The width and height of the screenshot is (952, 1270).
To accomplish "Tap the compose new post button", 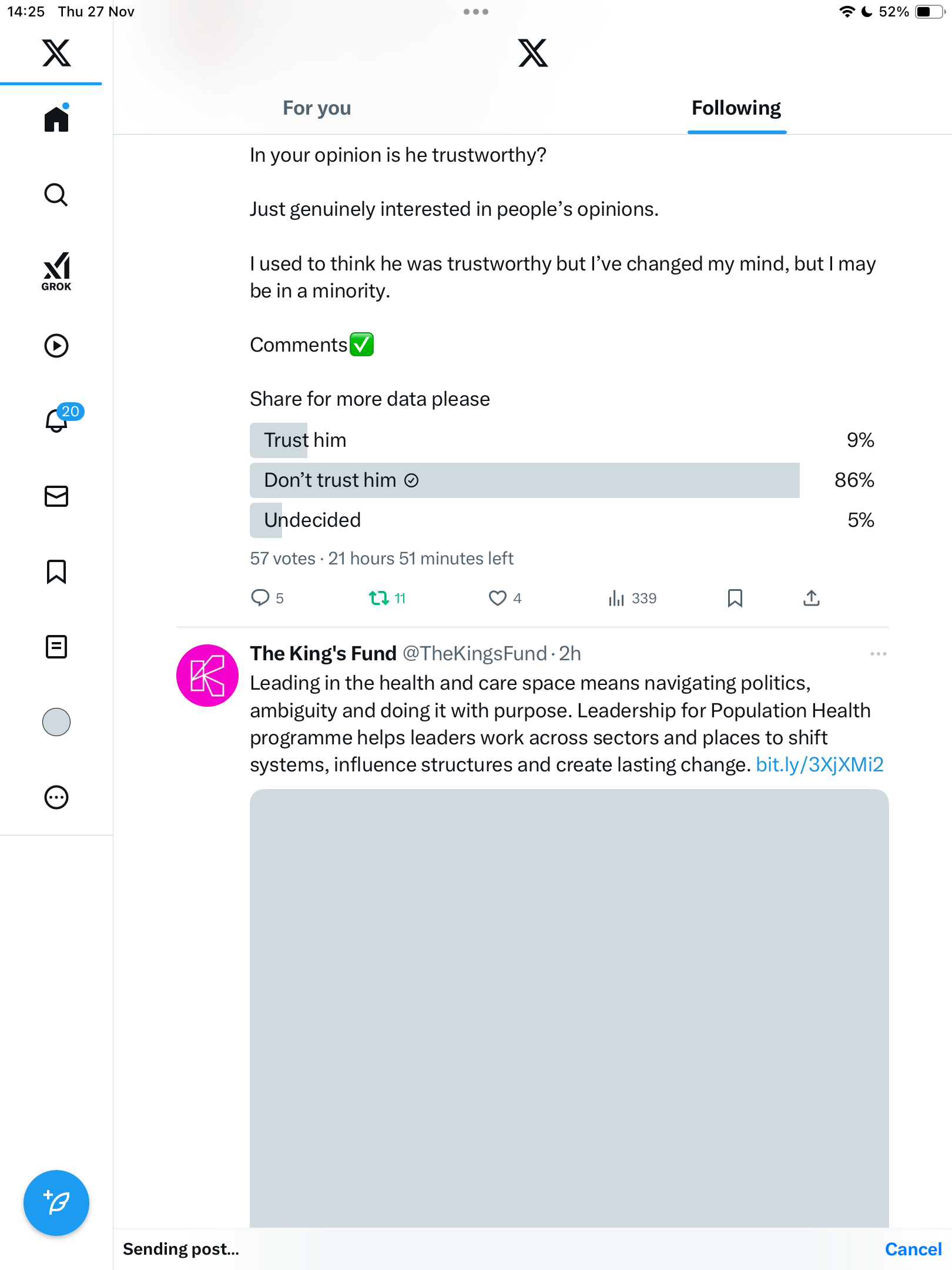I will tap(56, 1203).
